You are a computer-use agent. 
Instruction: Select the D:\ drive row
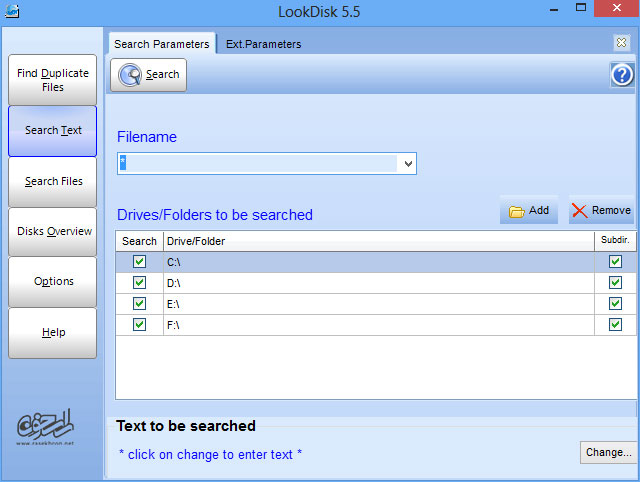(376, 283)
